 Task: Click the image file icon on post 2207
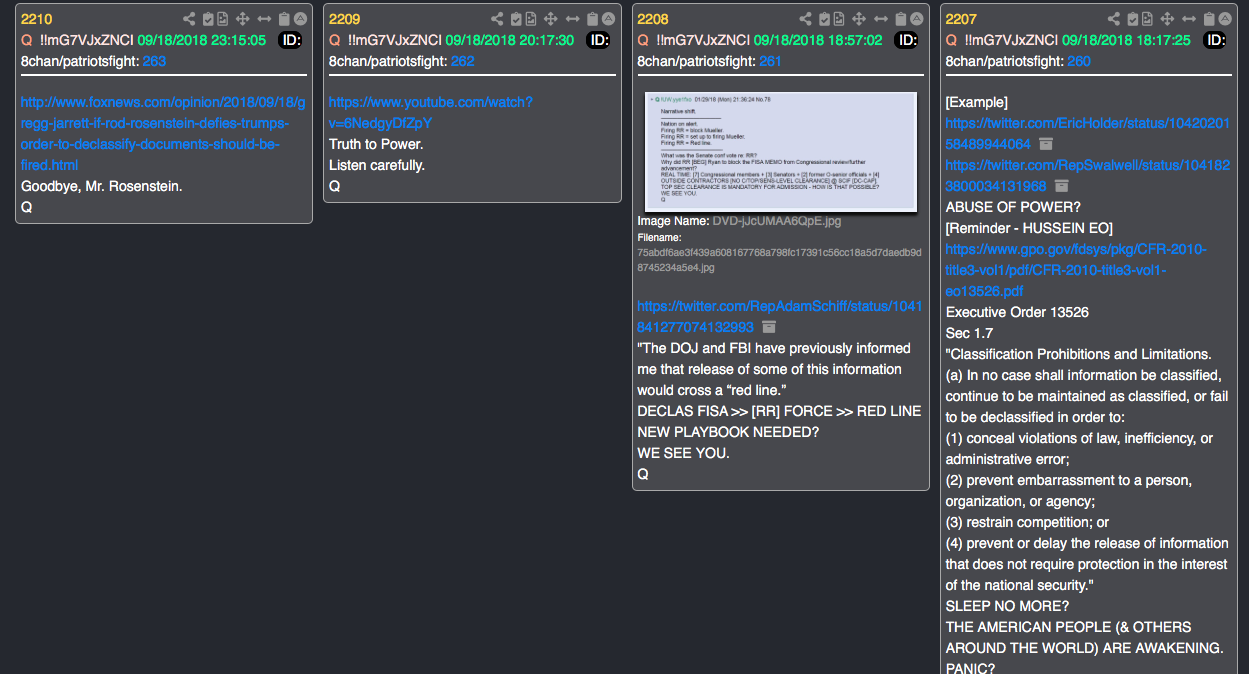(x=1147, y=19)
